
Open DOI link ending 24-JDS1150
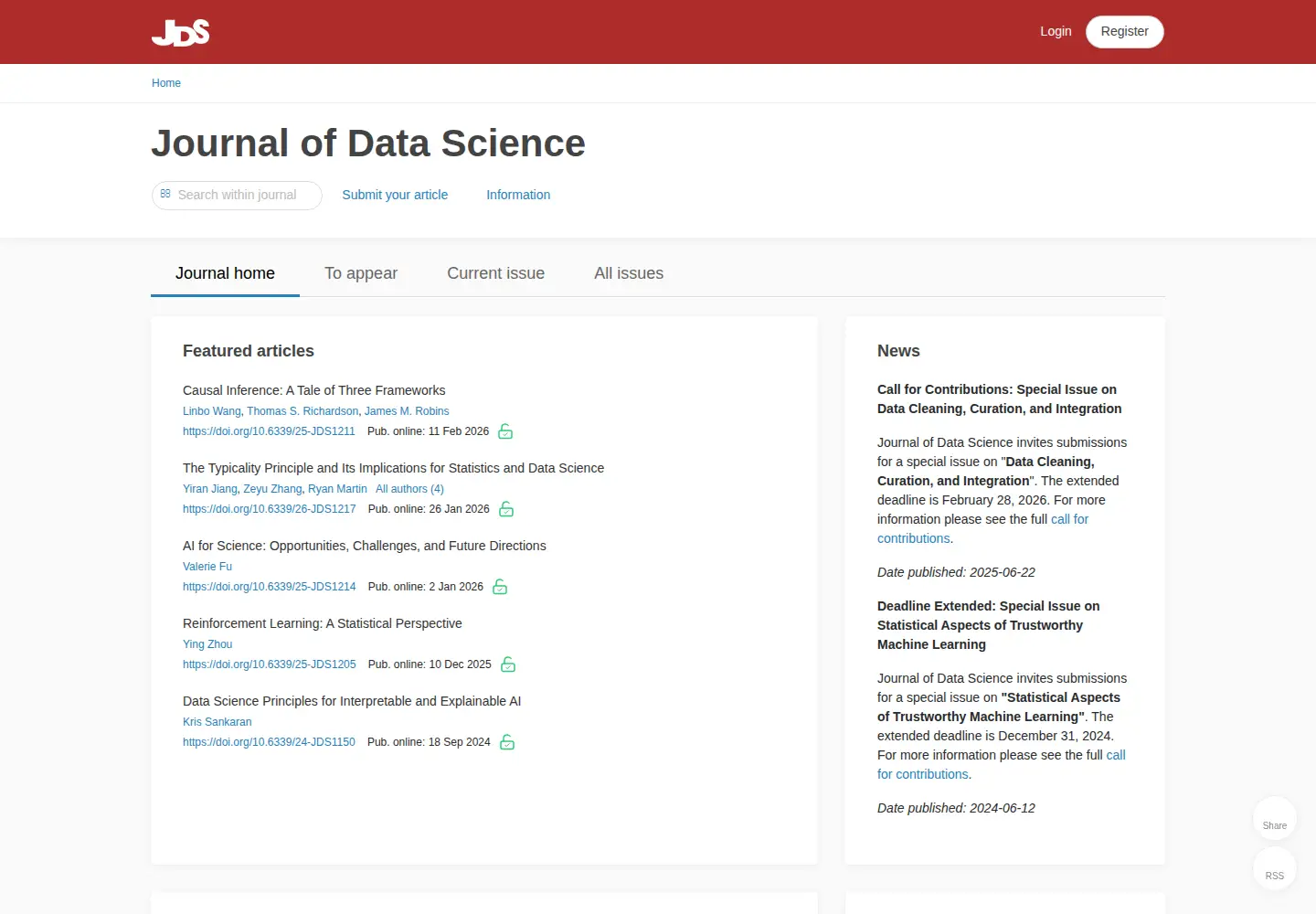point(269,742)
